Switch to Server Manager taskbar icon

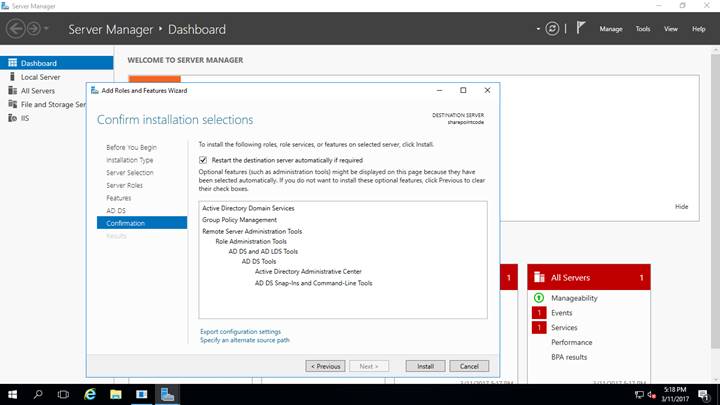(x=167, y=394)
